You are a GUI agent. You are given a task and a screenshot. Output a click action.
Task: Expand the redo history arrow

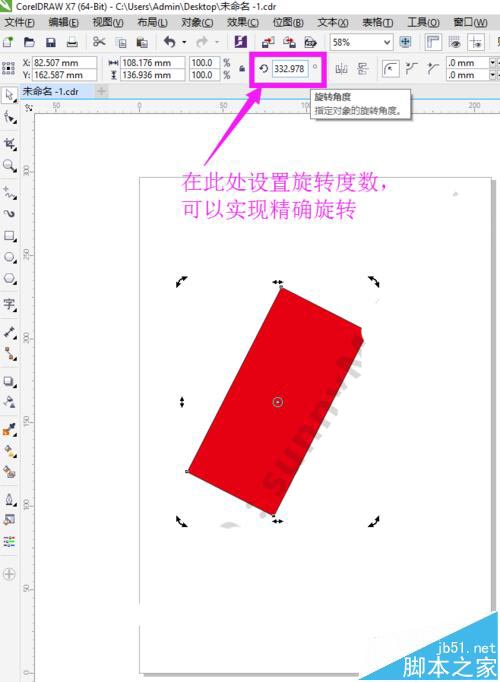point(217,42)
